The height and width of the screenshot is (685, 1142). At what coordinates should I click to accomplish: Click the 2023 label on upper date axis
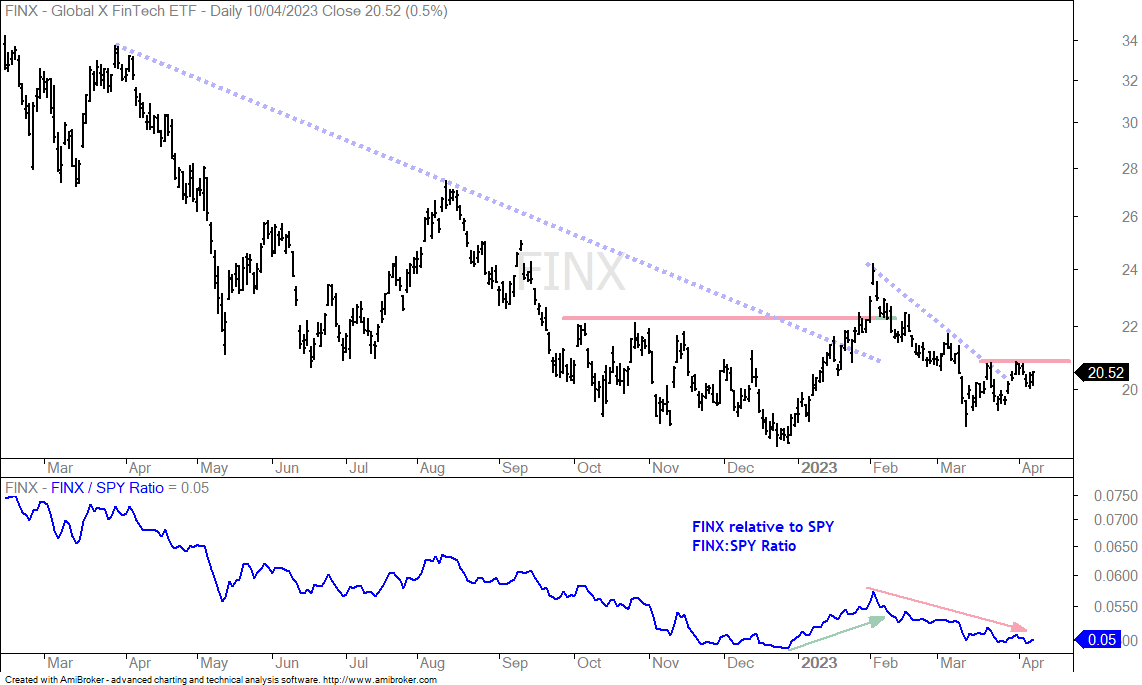819,468
